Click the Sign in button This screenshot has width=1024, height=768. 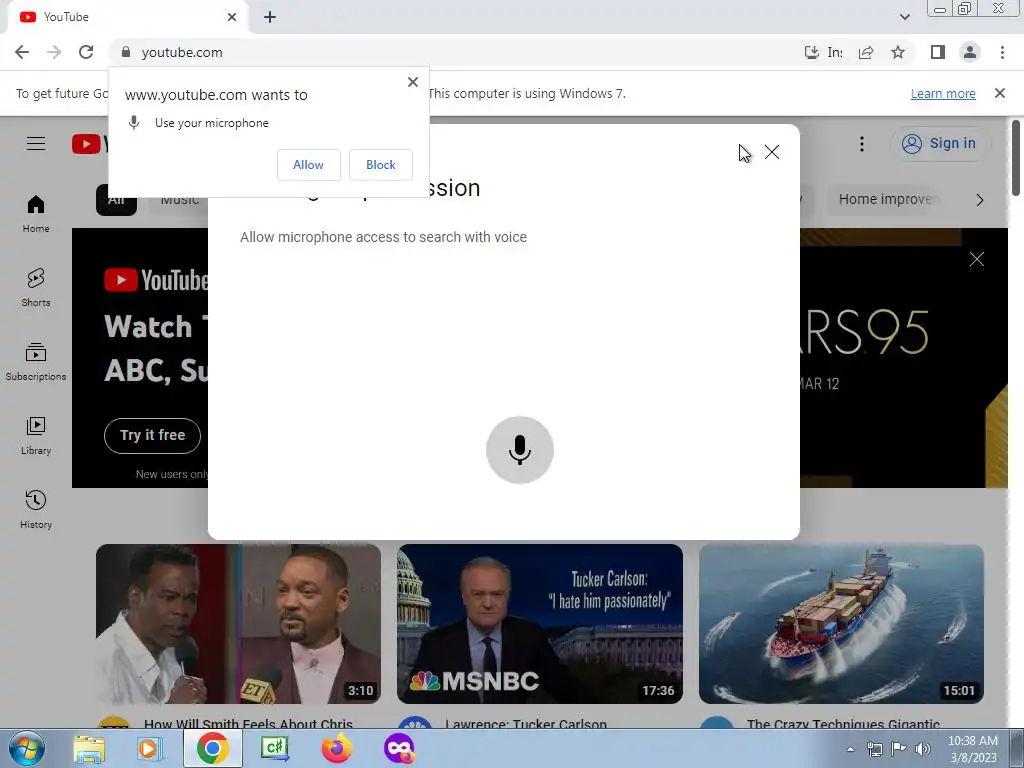point(940,144)
